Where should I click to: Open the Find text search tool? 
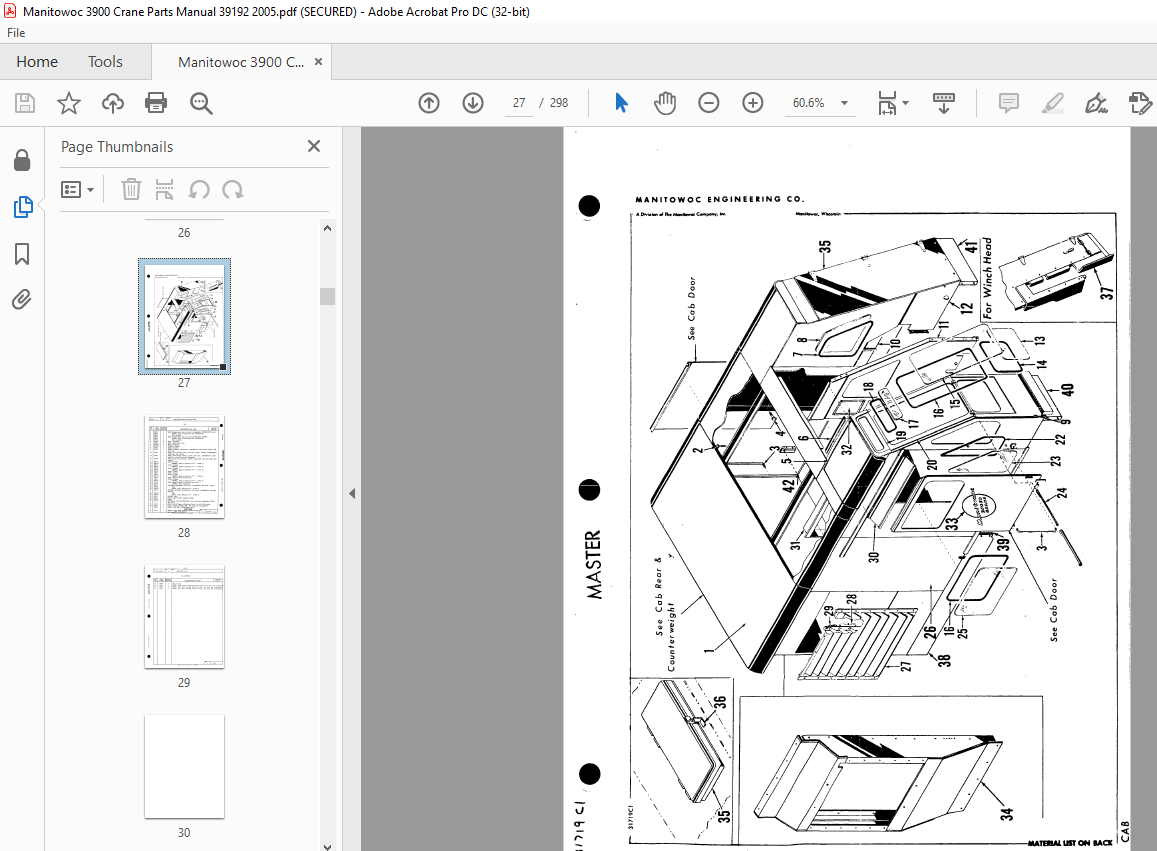[x=201, y=103]
